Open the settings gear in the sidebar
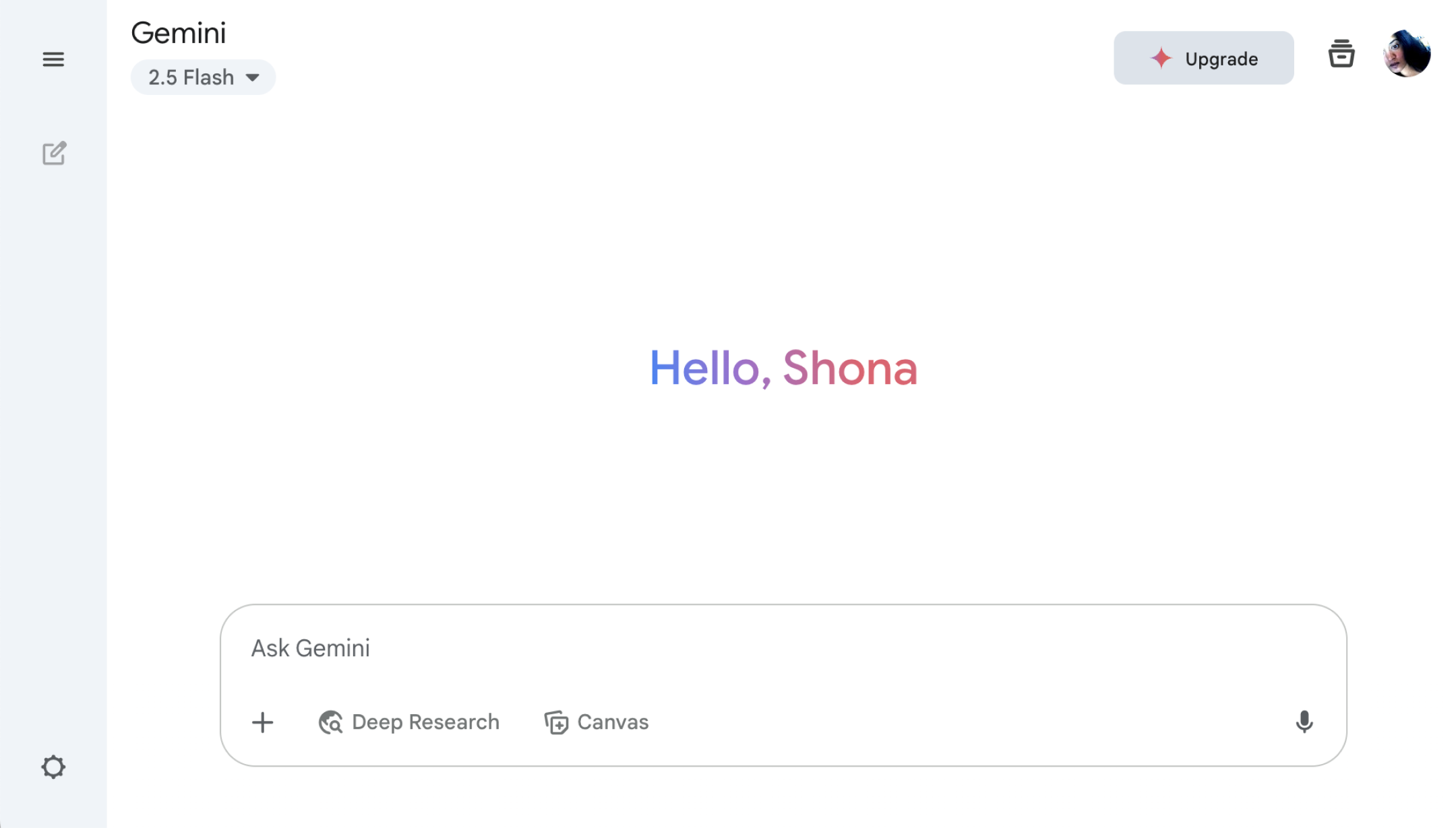The width and height of the screenshot is (1456, 828). 53,767
